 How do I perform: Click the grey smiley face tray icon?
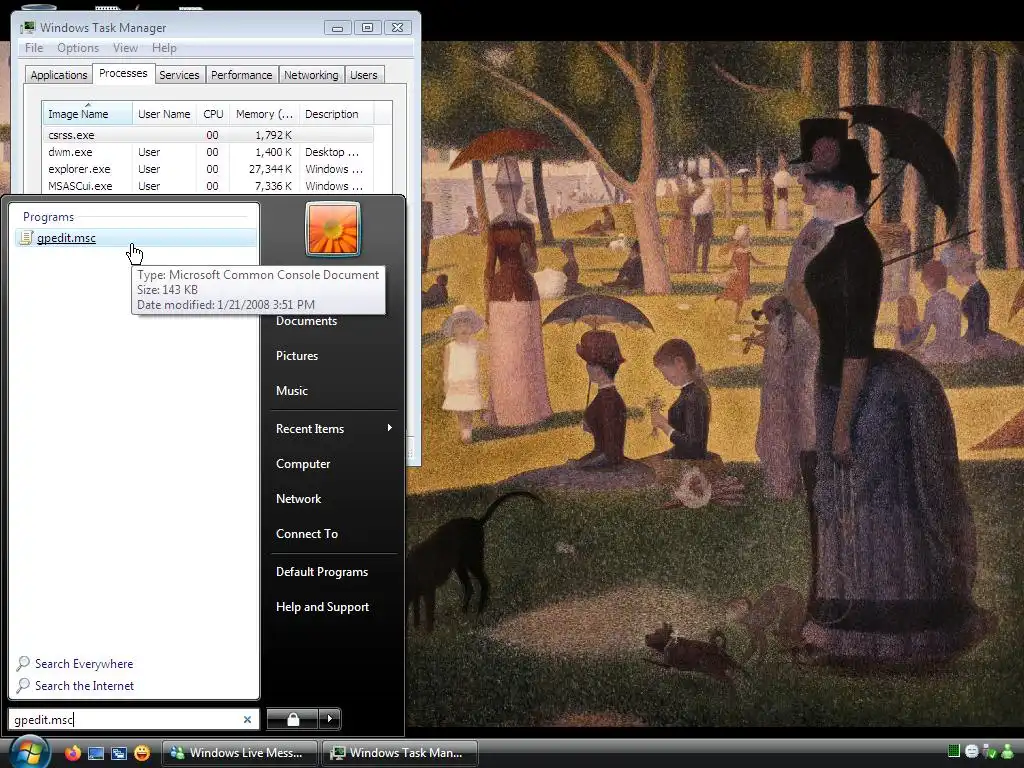tap(972, 752)
